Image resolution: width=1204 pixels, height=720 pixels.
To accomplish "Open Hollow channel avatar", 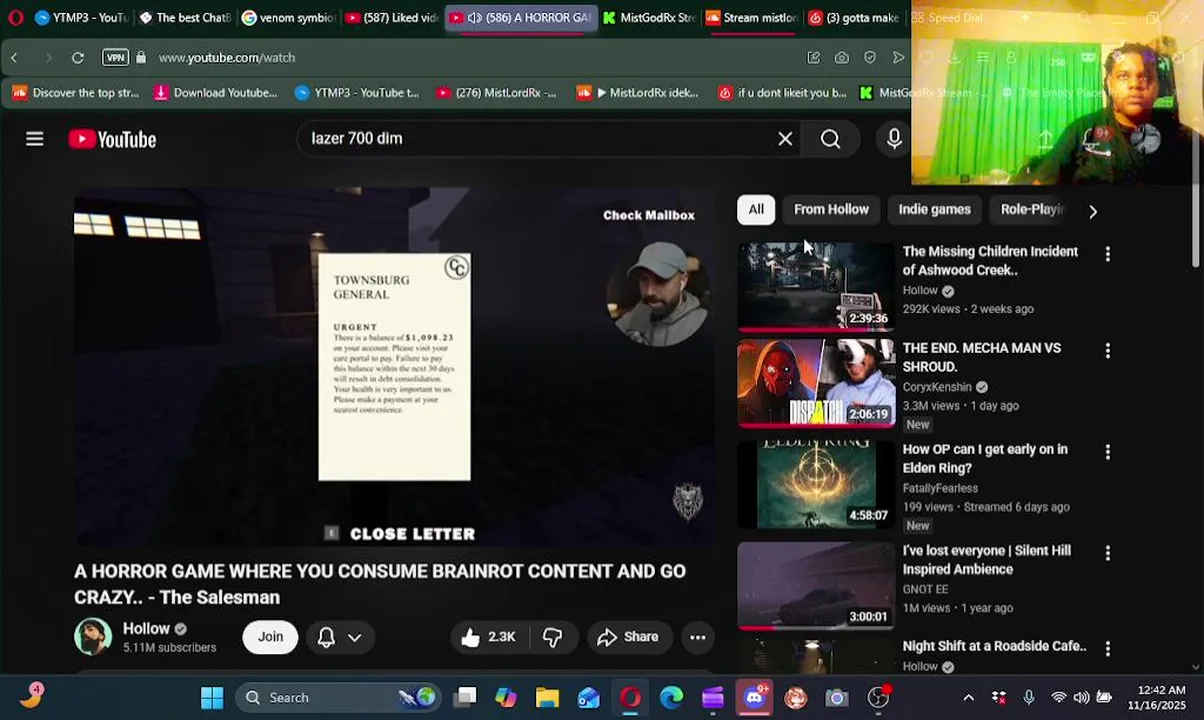I will [93, 637].
